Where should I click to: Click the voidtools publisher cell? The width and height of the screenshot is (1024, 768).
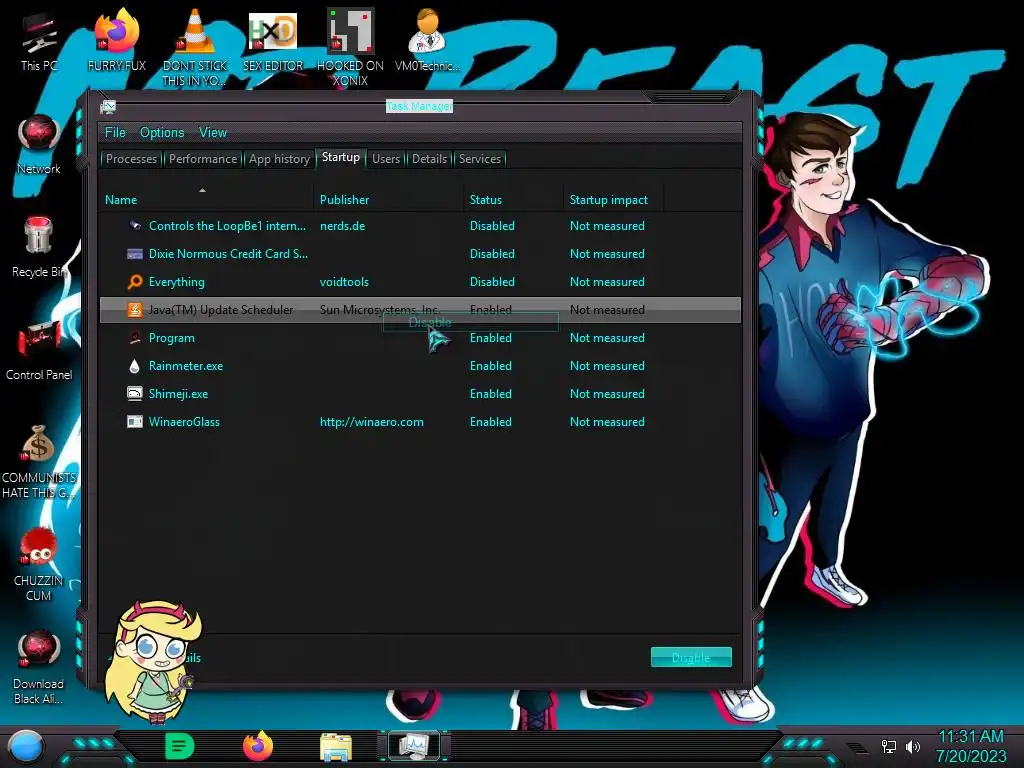tap(344, 281)
